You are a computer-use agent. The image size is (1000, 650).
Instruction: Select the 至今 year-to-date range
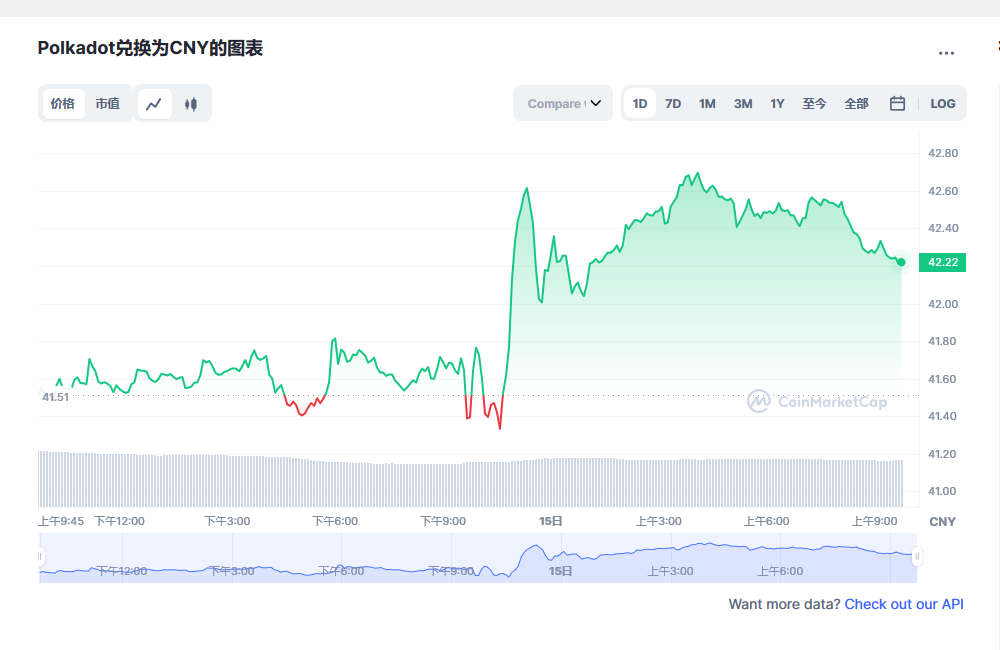[x=814, y=103]
